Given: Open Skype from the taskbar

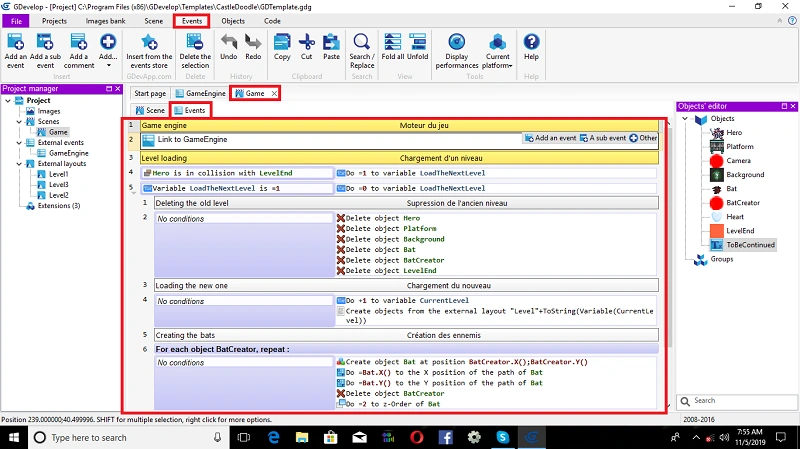Looking at the screenshot, I should click(503, 437).
